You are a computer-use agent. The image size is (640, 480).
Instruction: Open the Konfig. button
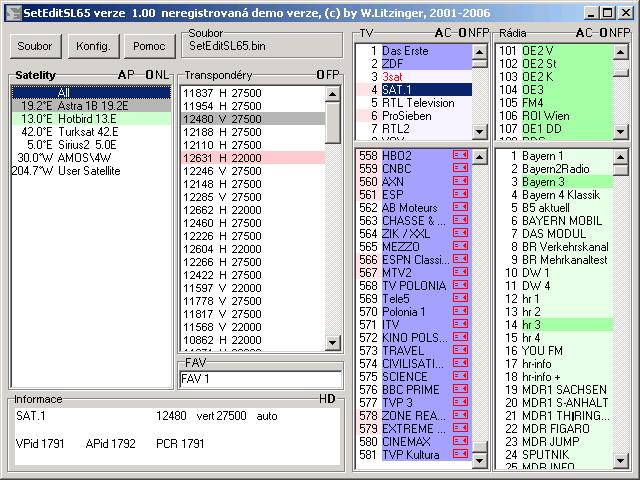pos(93,46)
